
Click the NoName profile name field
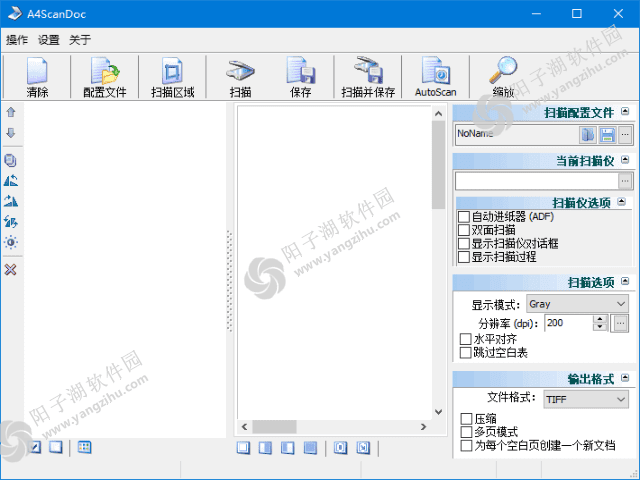click(517, 135)
